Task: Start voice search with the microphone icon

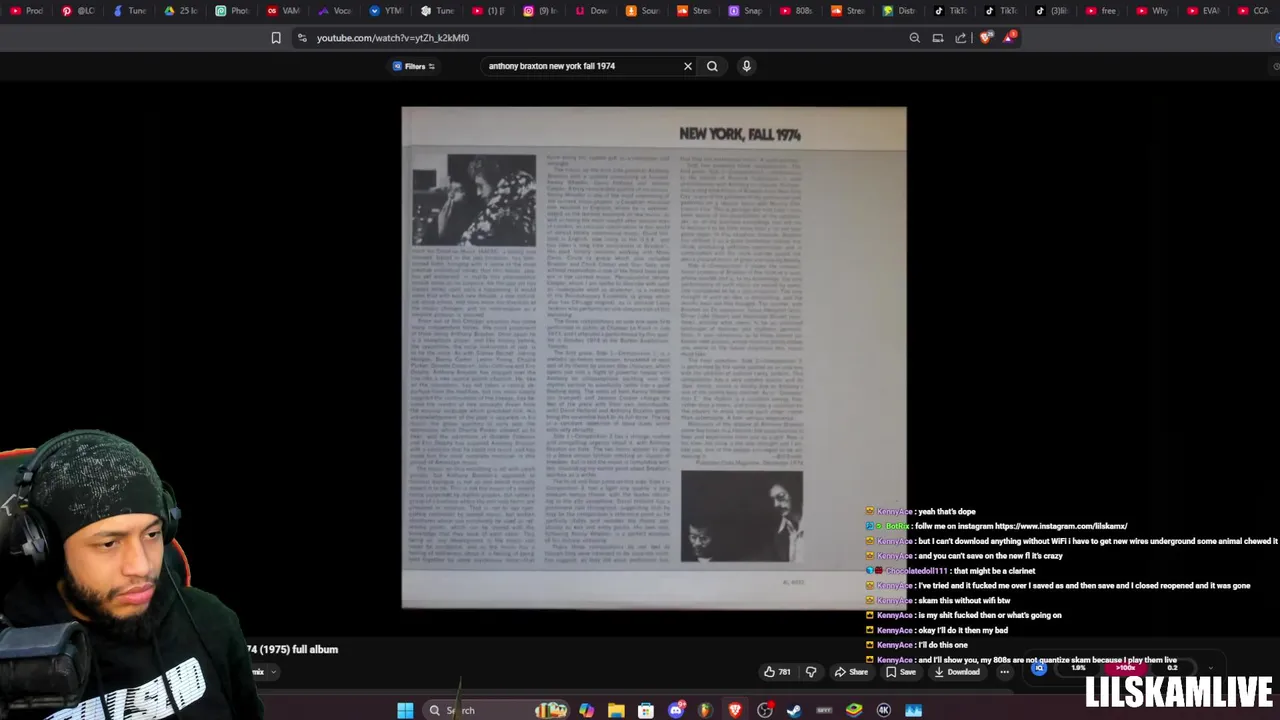Action: pos(746,66)
